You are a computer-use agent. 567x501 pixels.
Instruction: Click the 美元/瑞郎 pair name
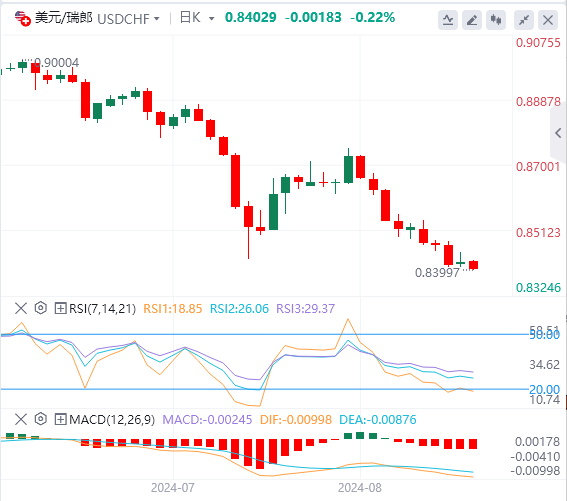64,18
